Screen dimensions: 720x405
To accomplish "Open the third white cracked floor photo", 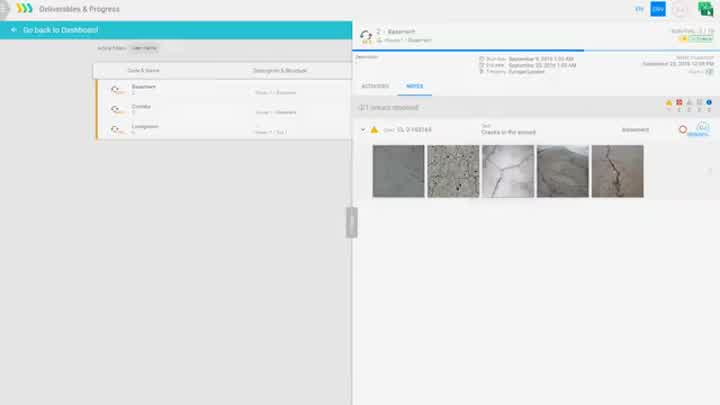I will 508,171.
